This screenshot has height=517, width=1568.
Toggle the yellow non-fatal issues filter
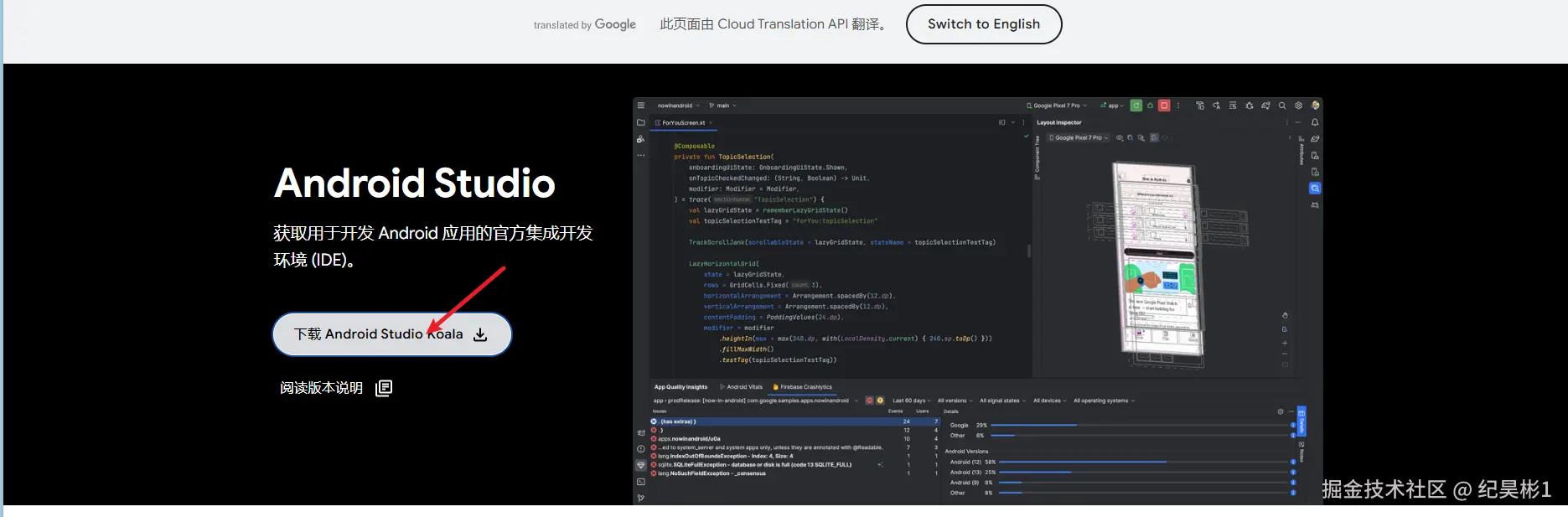(x=880, y=401)
